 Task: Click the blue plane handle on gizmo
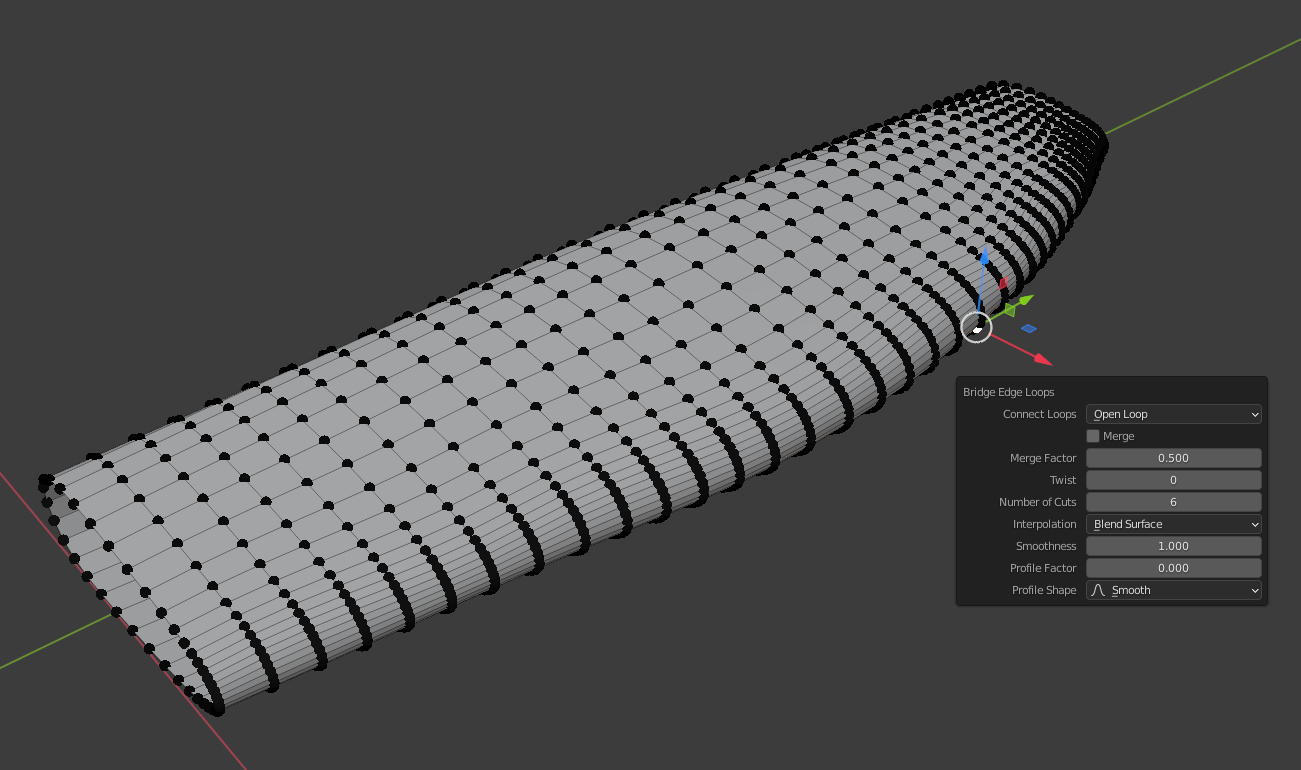pos(1028,328)
